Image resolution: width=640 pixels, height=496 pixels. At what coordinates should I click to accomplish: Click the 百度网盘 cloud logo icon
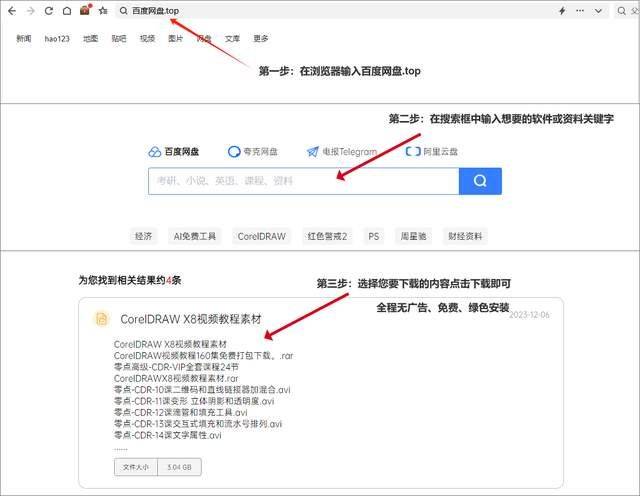point(155,152)
